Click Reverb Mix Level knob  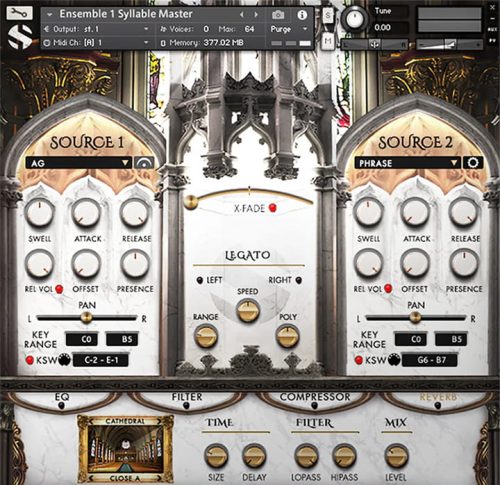[x=396, y=456]
